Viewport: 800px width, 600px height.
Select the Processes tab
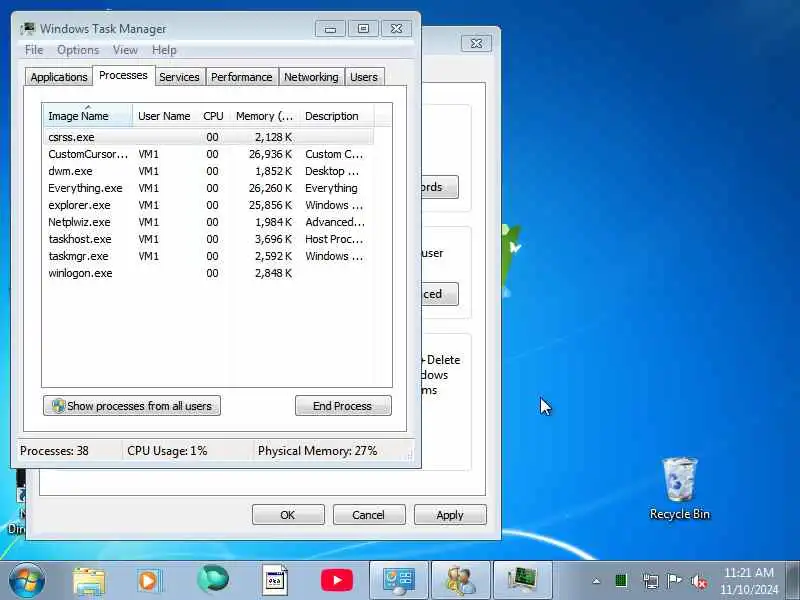123,76
